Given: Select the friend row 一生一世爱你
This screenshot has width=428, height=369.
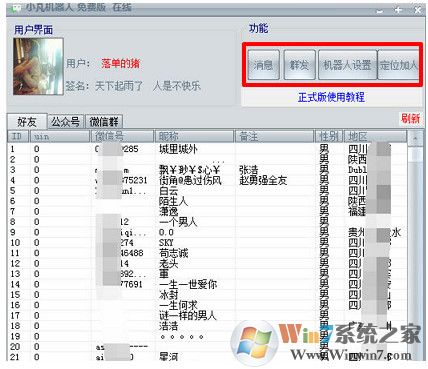Looking at the screenshot, I should coord(208,284).
